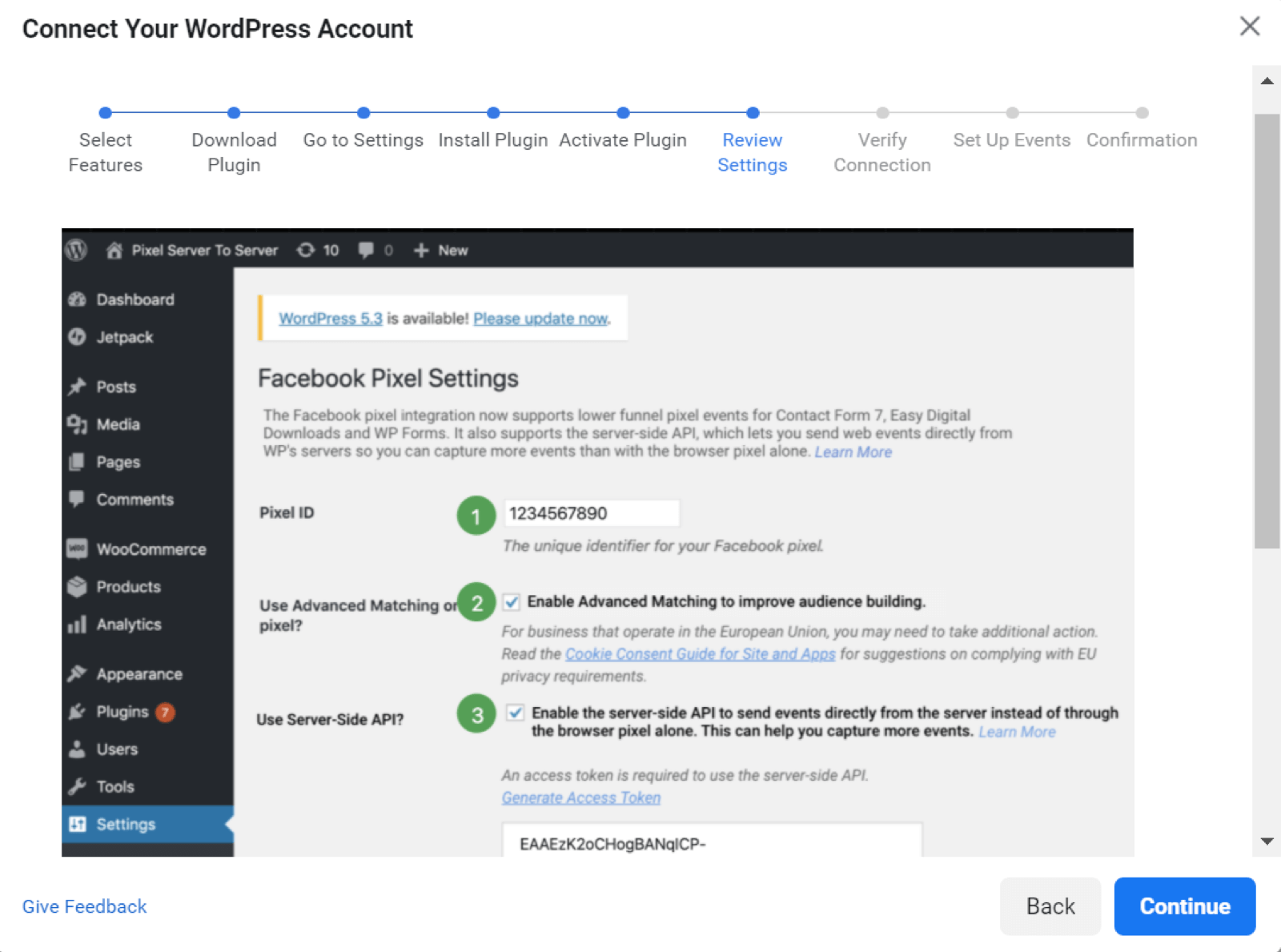Click the Pixel Server To Server site name
Image resolution: width=1281 pixels, height=952 pixels.
[205, 251]
